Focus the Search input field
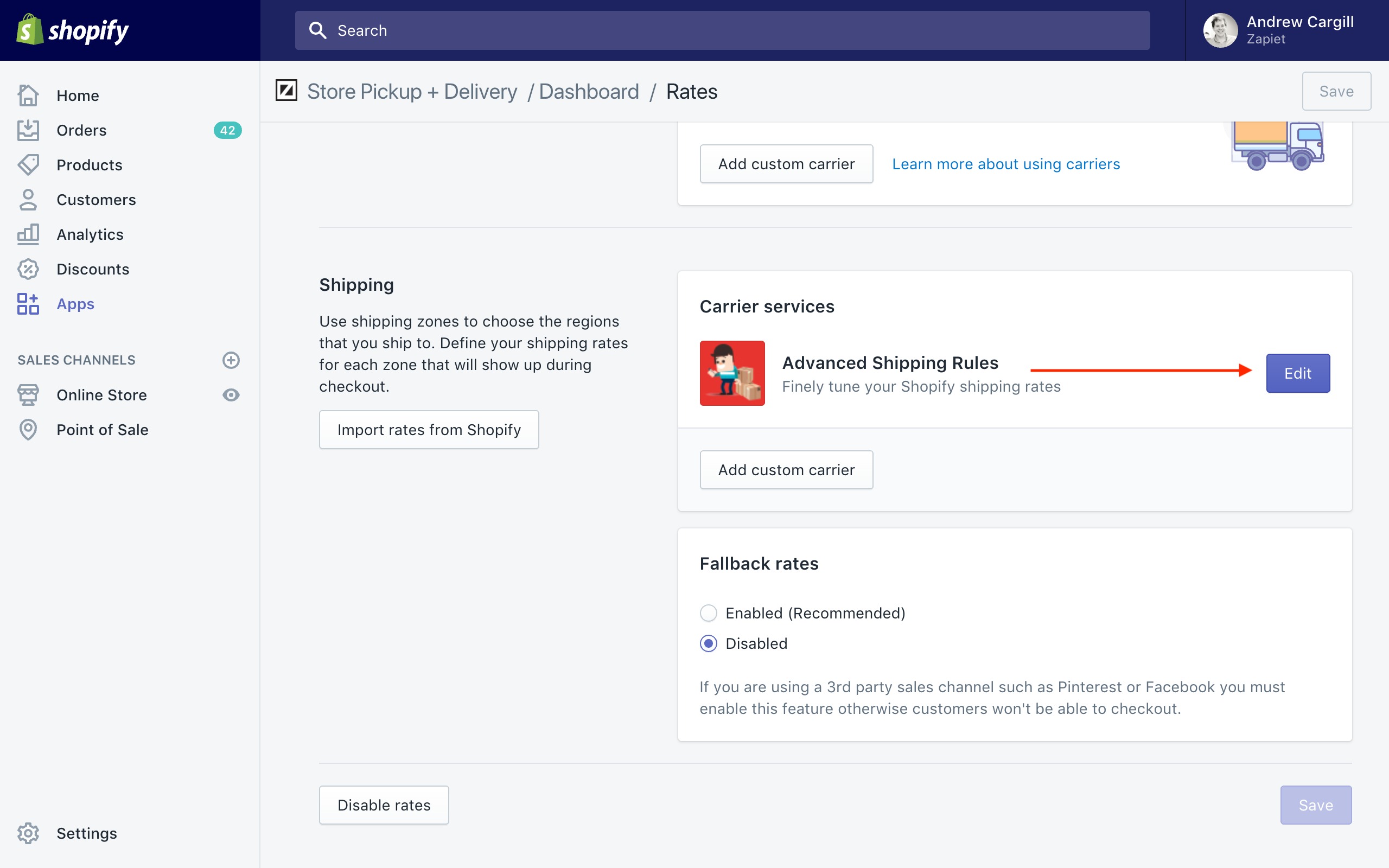Screen dimensions: 1389x868 [722, 30]
